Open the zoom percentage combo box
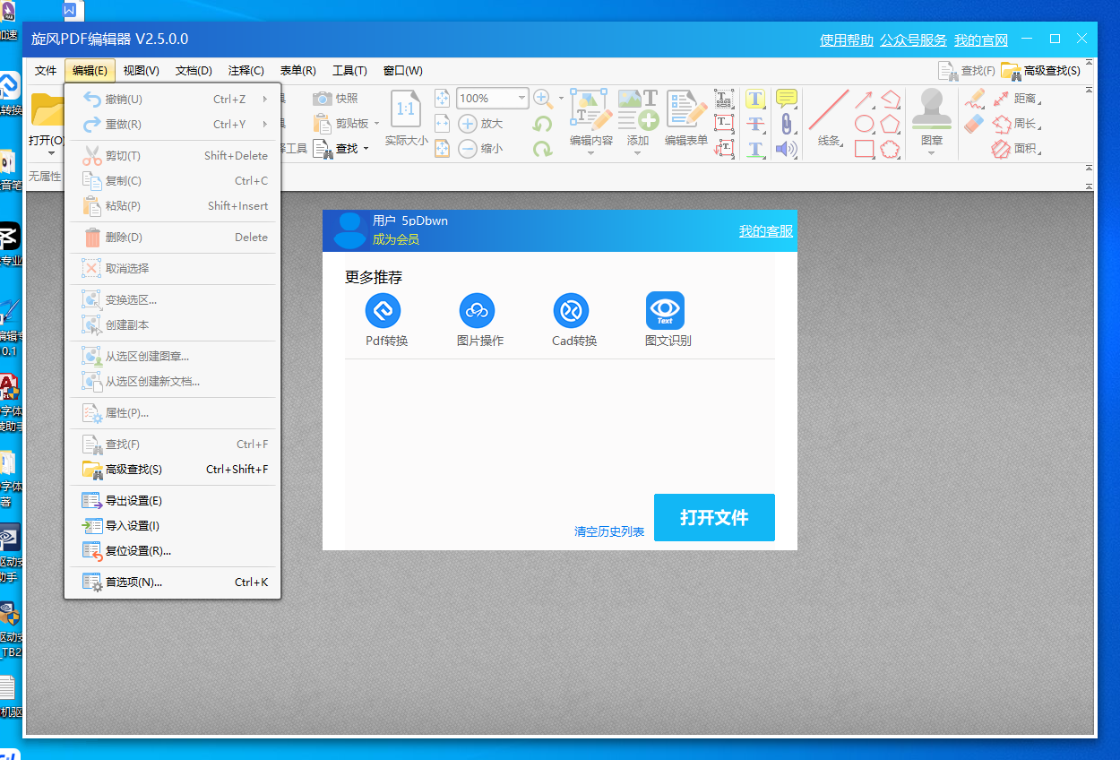Image resolution: width=1120 pixels, height=760 pixels. pos(492,98)
